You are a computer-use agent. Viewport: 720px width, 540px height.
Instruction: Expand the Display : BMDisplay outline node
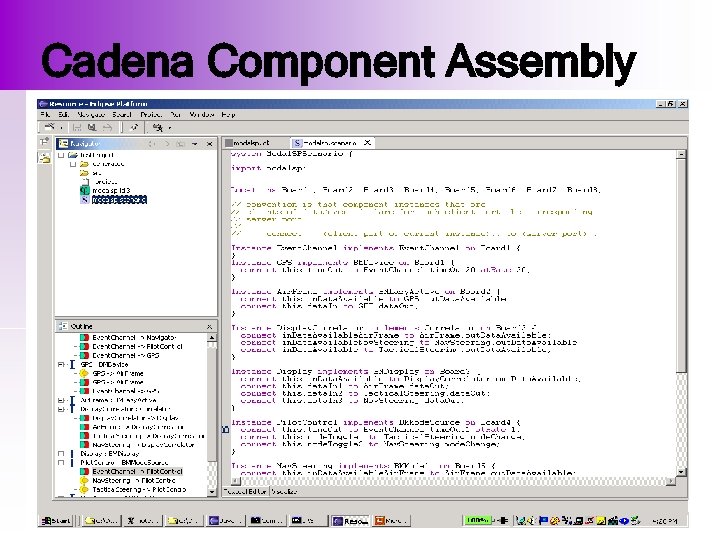click(x=61, y=454)
